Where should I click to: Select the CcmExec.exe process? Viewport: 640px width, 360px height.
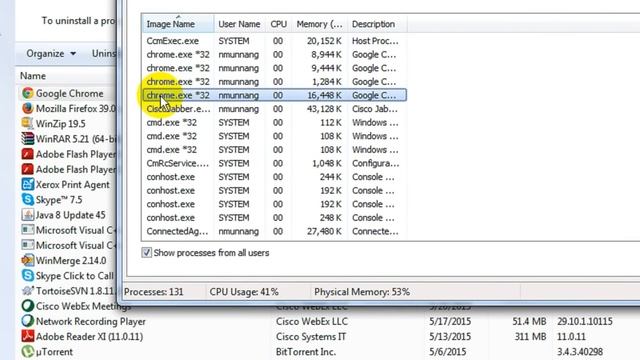[x=274, y=41]
